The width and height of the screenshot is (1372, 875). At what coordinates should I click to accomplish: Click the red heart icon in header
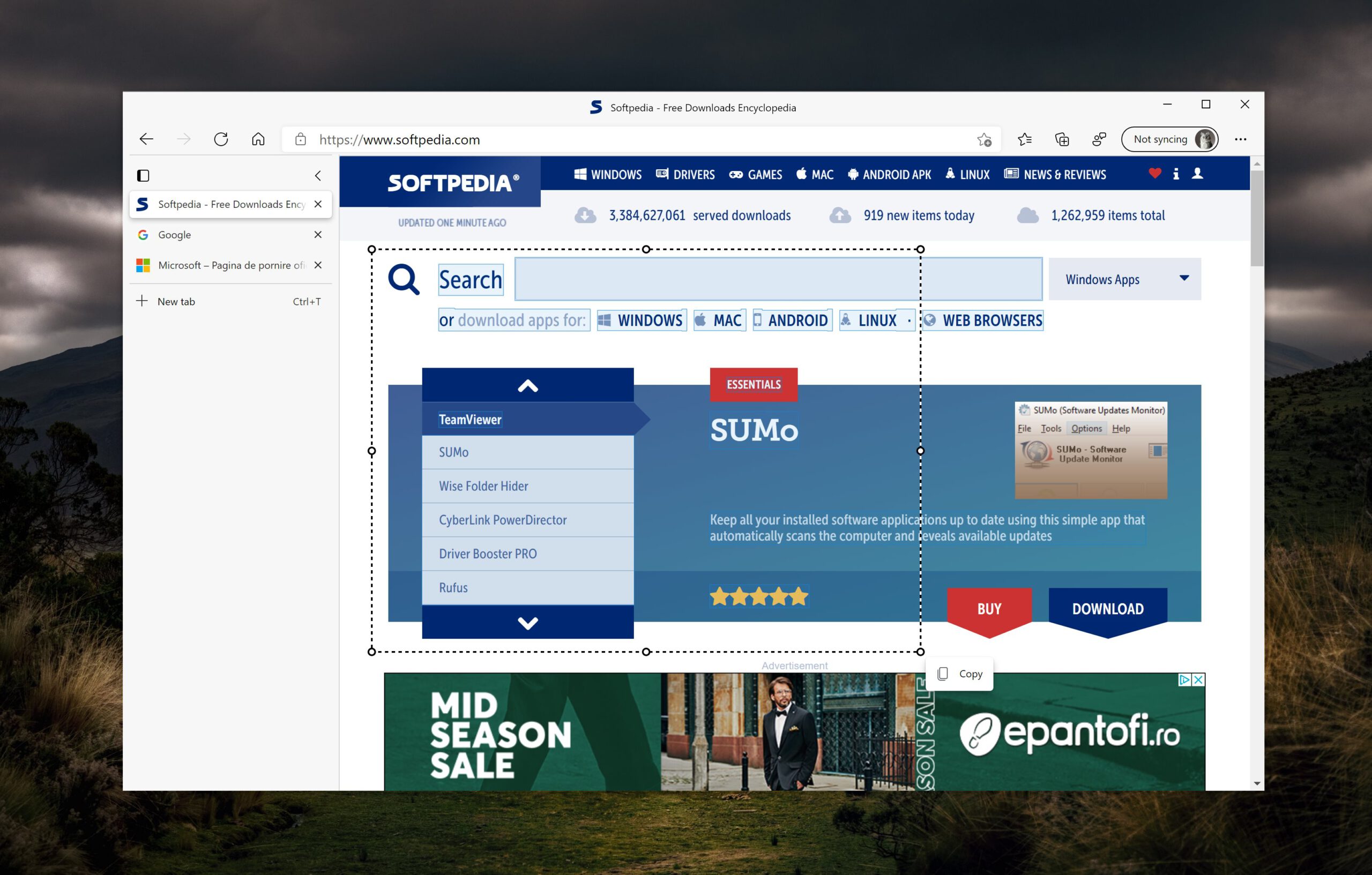point(1155,173)
